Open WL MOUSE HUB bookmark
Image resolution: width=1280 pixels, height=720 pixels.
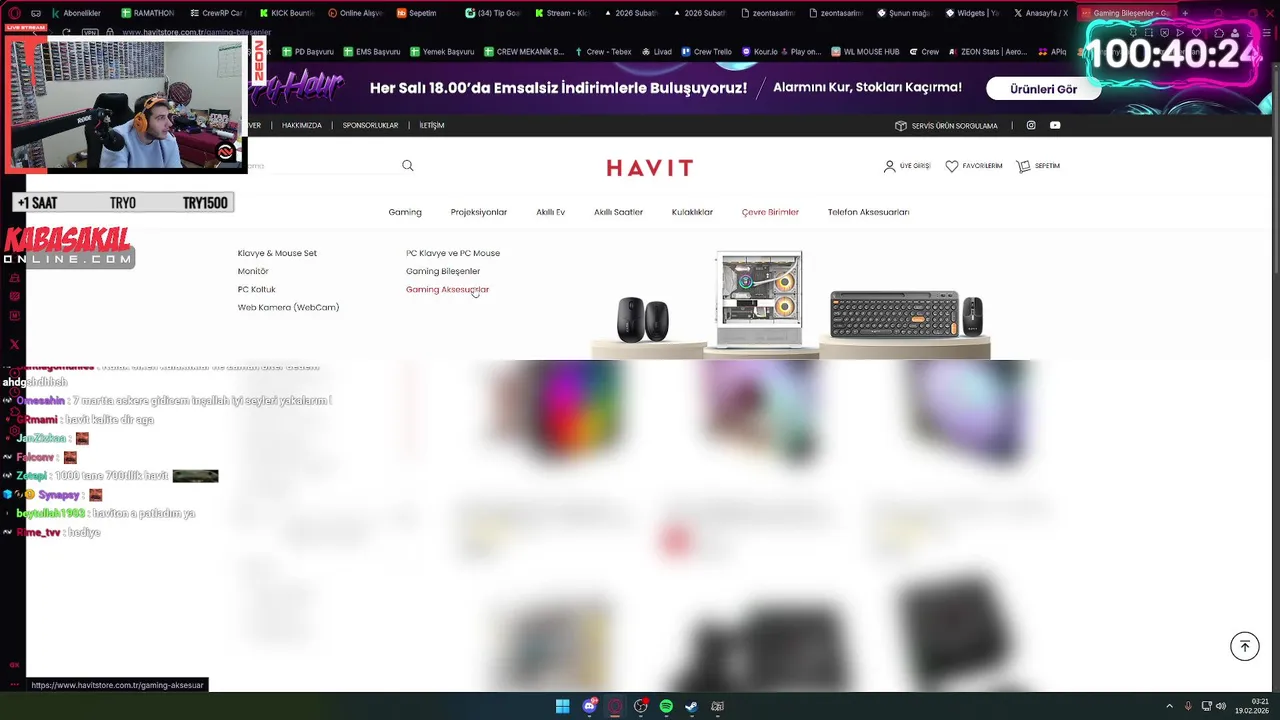pos(864,51)
